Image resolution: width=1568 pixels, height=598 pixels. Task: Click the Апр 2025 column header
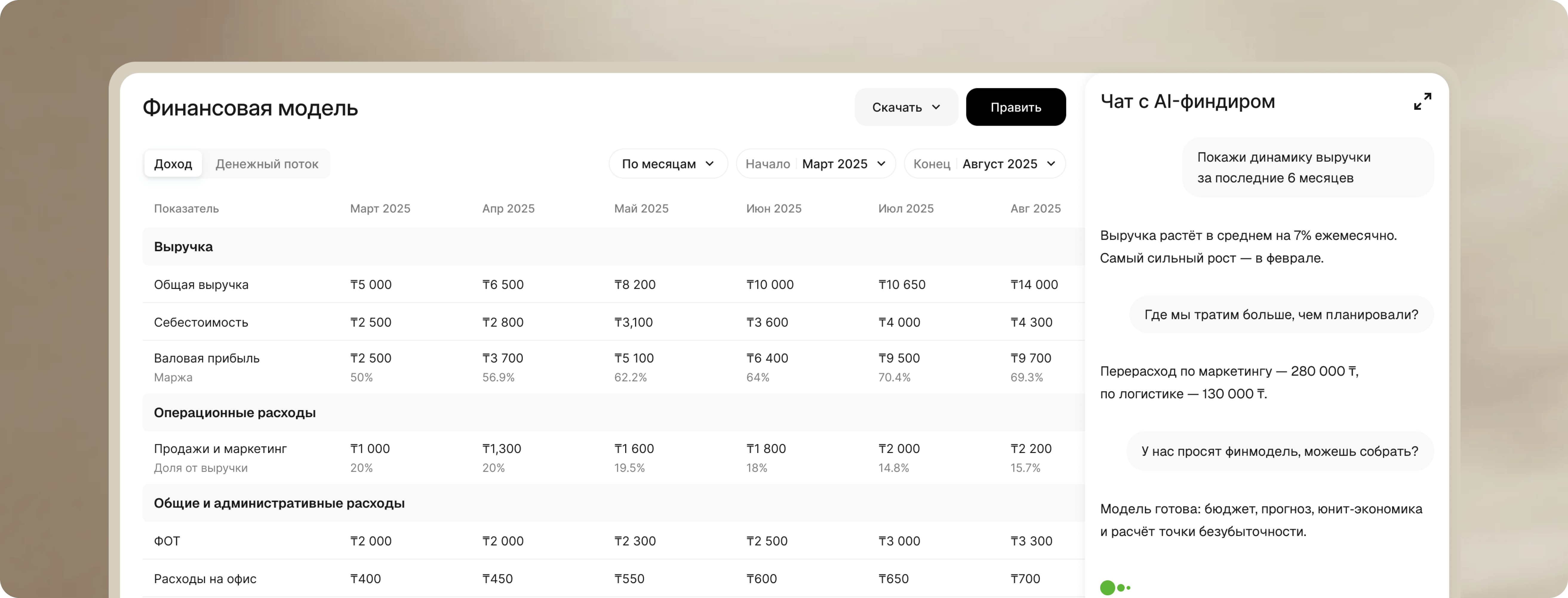coord(508,209)
